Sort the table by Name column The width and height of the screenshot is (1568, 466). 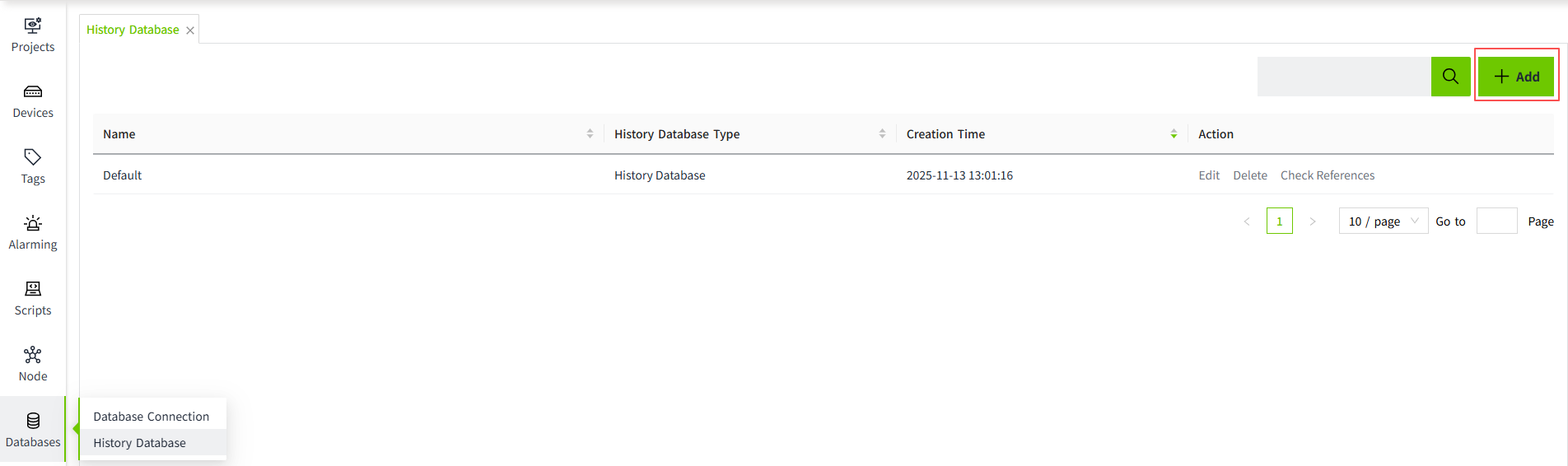pyautogui.click(x=590, y=134)
